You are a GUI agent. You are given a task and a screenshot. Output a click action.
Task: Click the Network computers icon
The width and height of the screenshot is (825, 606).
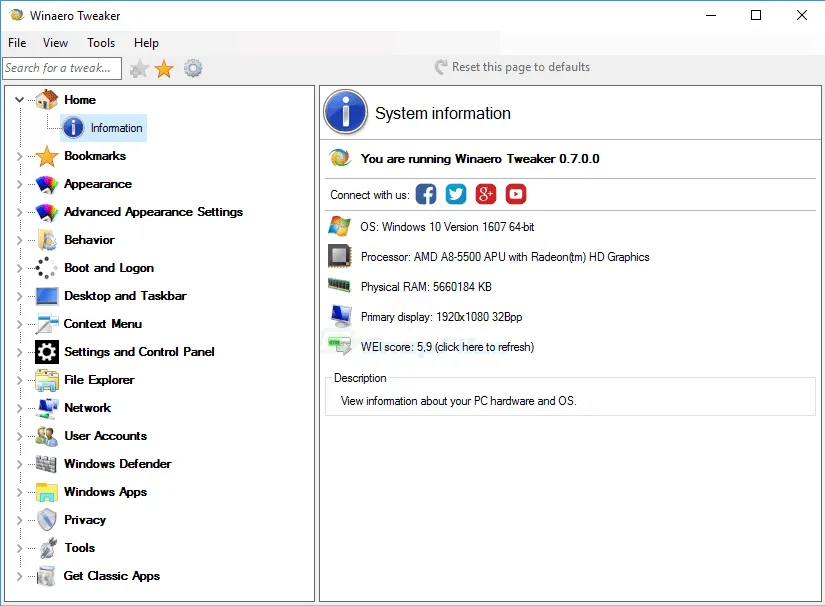point(48,408)
